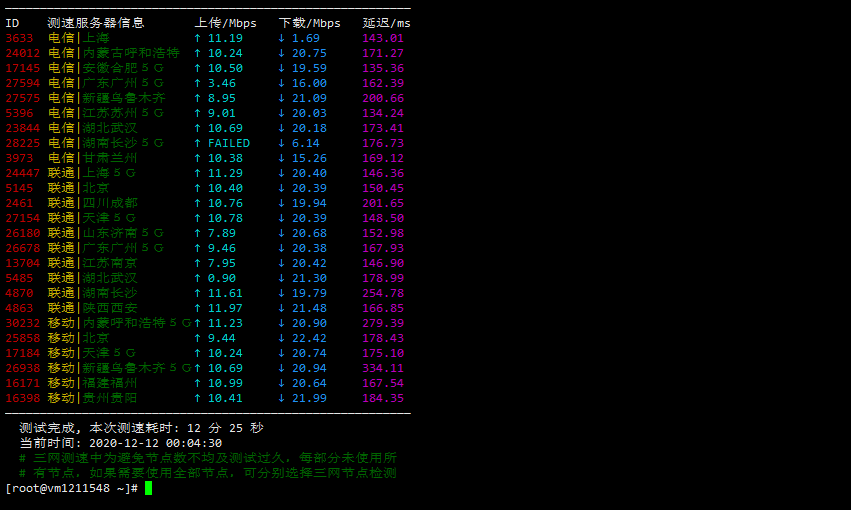Click the 上传/Mbps column header
851x510 pixels.
pos(225,23)
